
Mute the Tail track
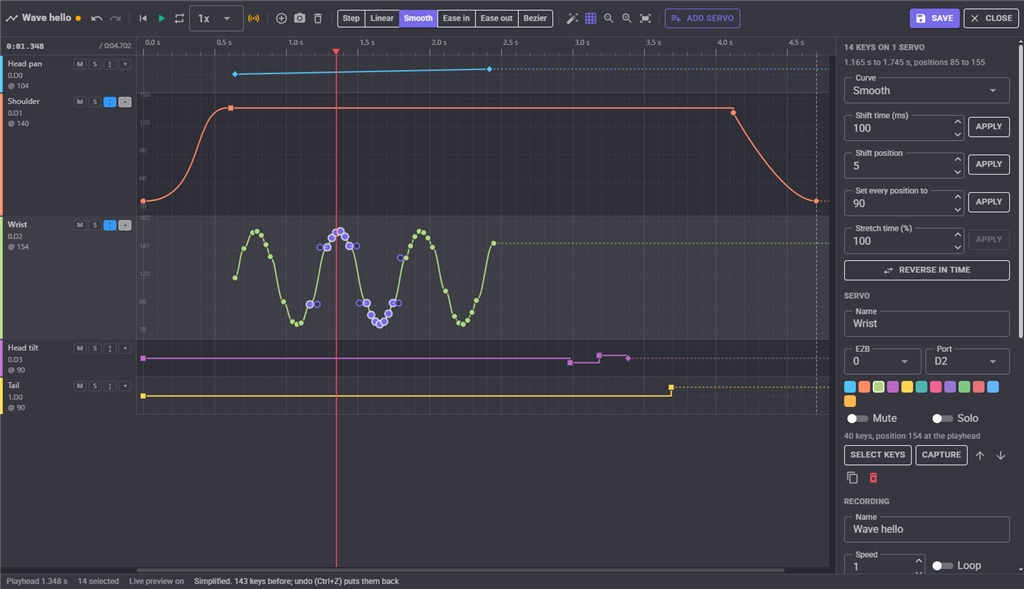[x=80, y=386]
